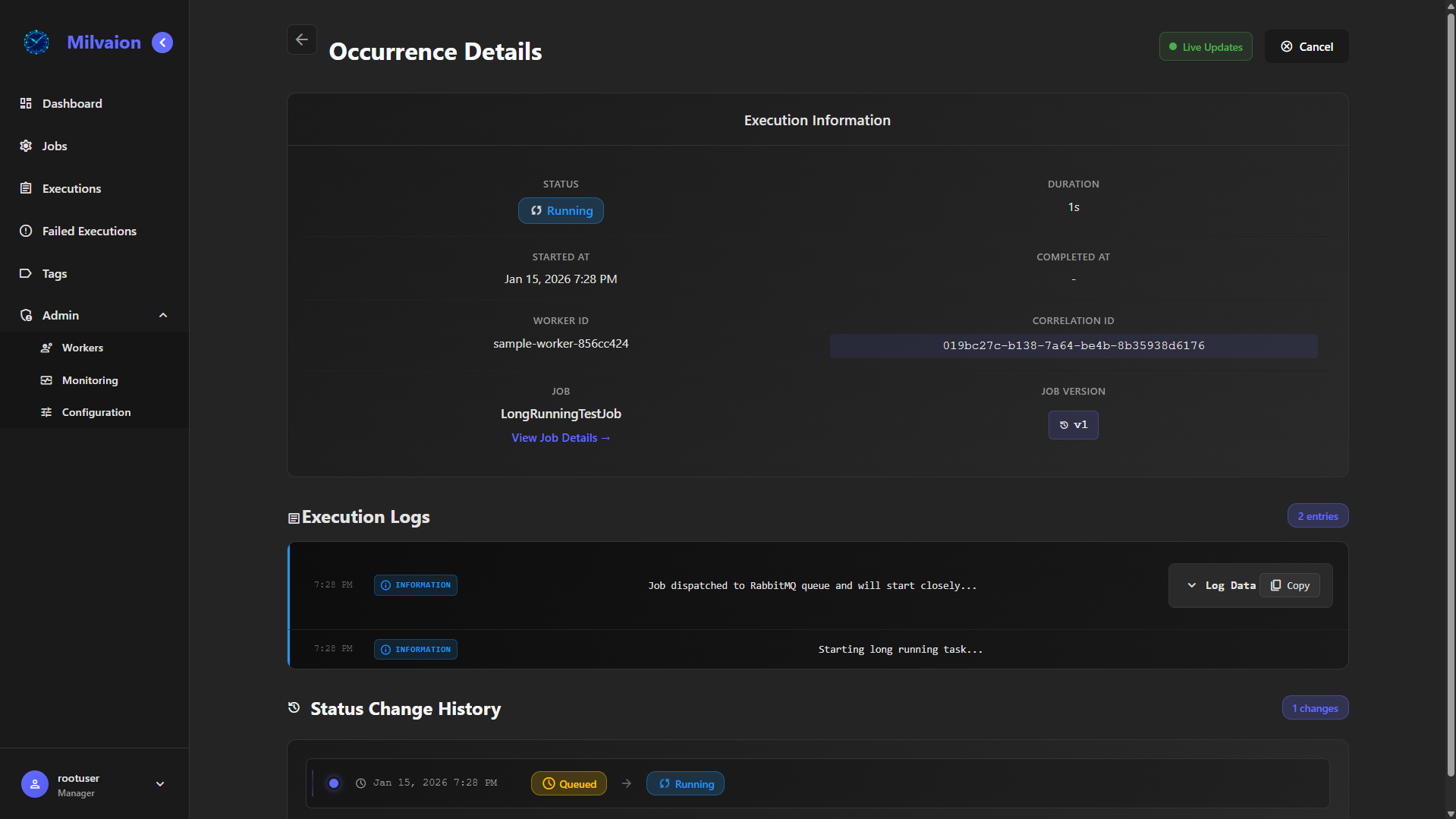This screenshot has height=819, width=1456.
Task: Cancel the running occurrence
Action: 1306,47
